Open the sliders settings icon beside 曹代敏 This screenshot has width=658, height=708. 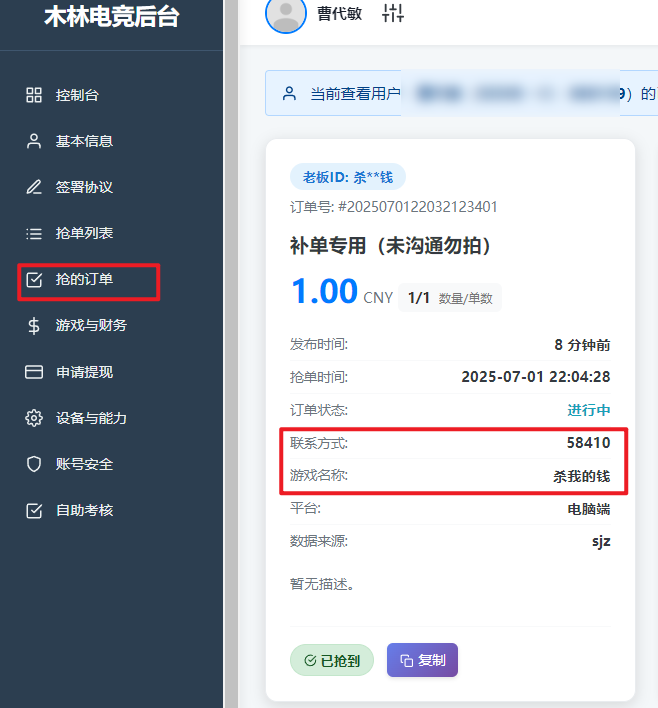[393, 14]
